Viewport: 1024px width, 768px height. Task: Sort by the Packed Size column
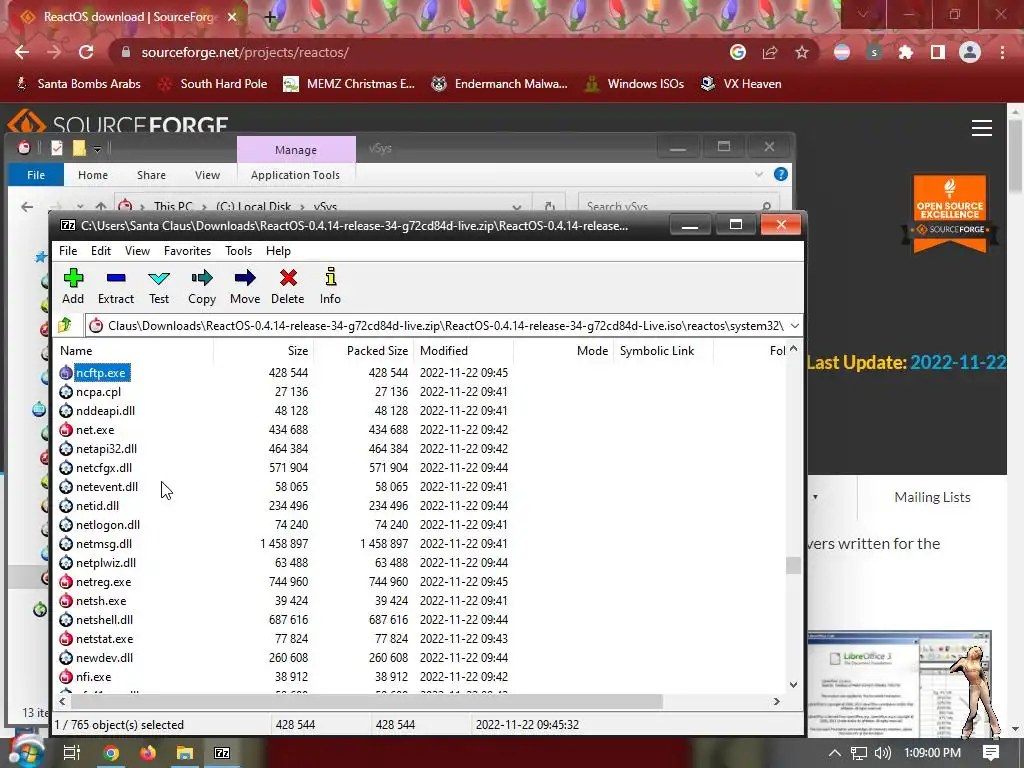364,351
